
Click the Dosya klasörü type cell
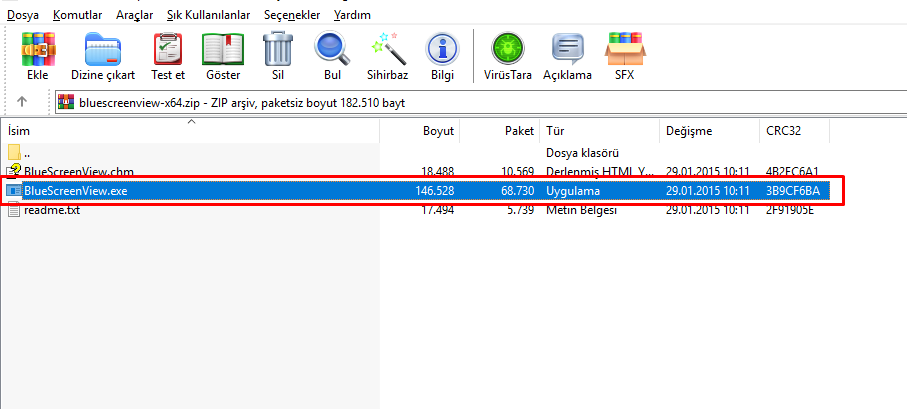(582, 153)
